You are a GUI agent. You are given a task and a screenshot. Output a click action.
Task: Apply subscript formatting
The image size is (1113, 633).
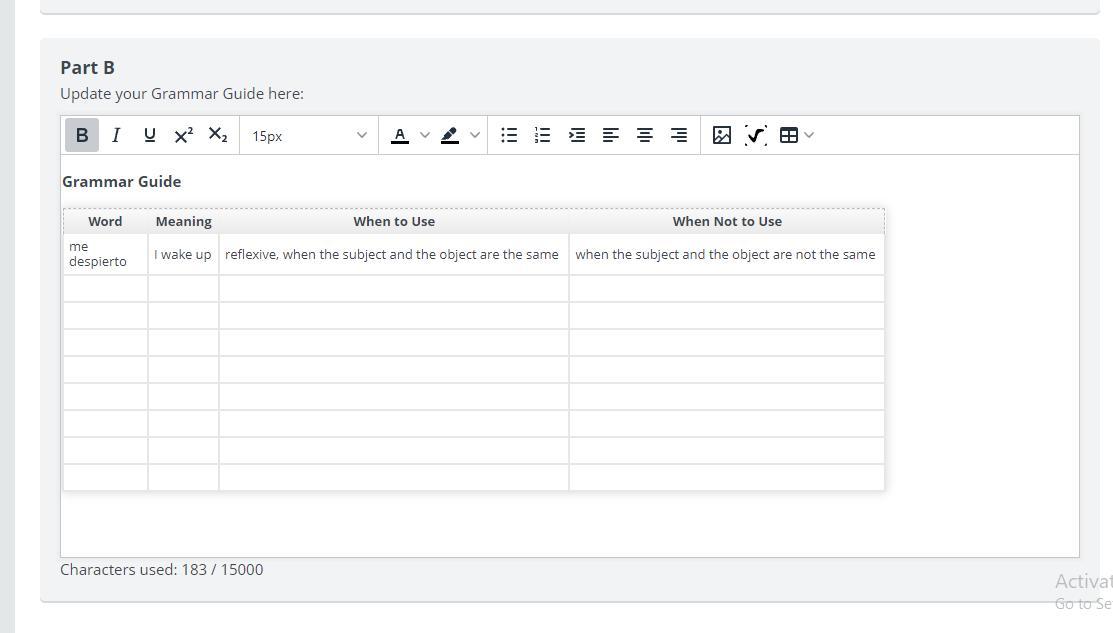point(218,135)
